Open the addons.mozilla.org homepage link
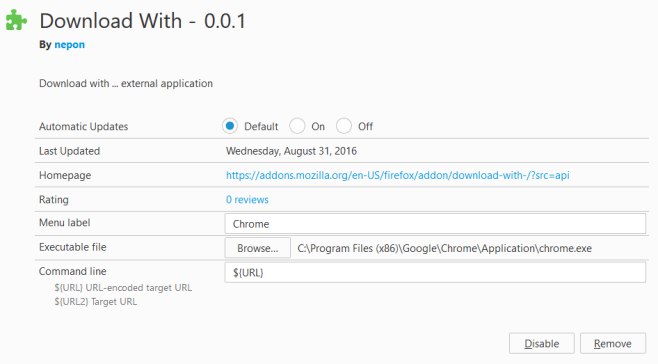Image resolution: width=658 pixels, height=364 pixels. click(397, 175)
